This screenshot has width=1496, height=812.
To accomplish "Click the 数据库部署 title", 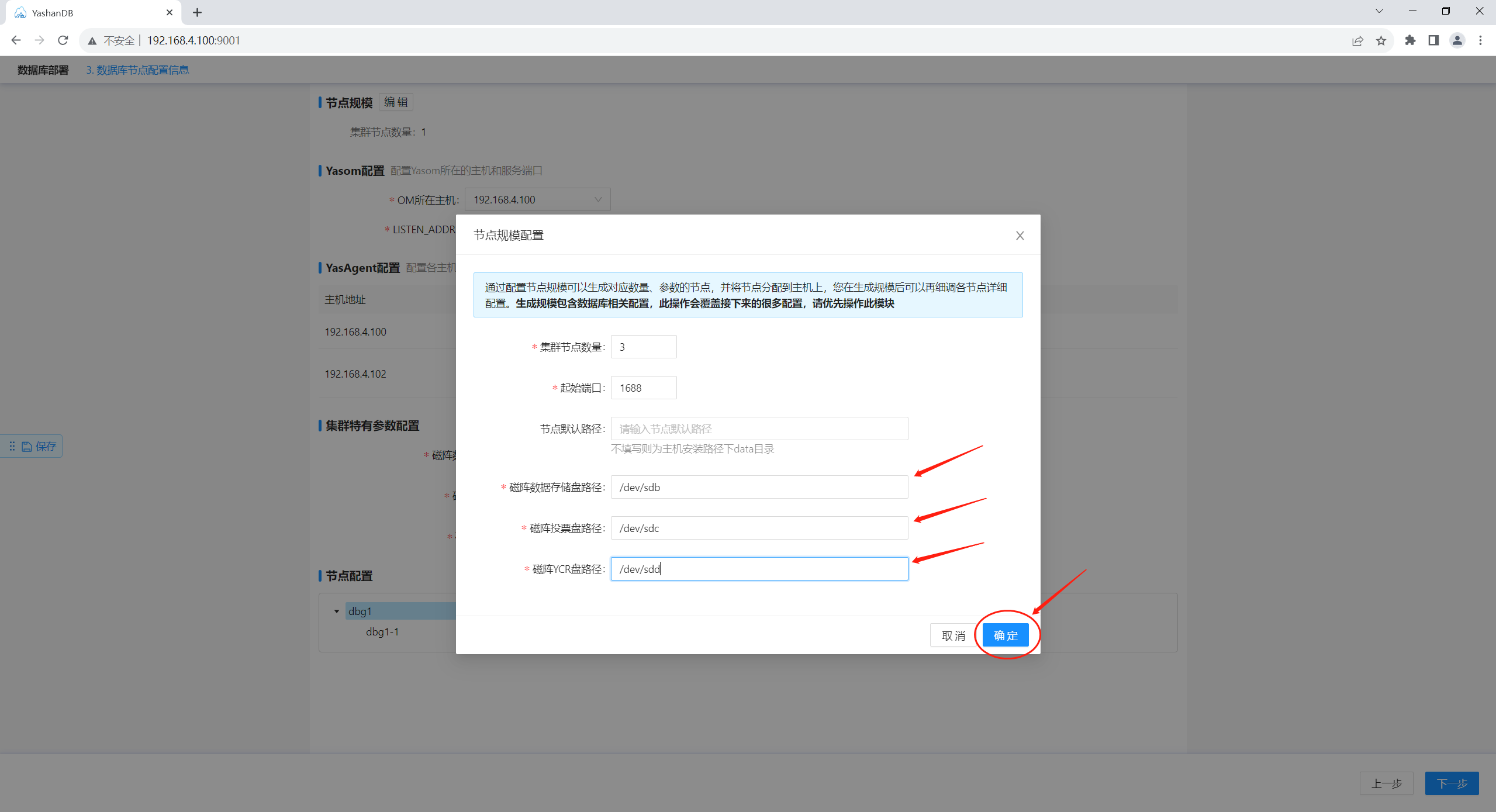I will pos(43,70).
